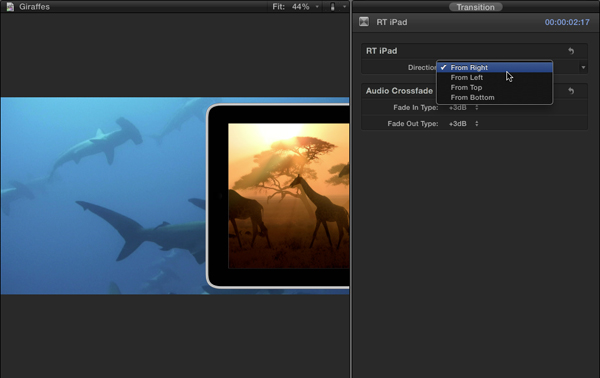The width and height of the screenshot is (600, 378).
Task: Choose From Bottom in Direction menu
Action: 494,97
